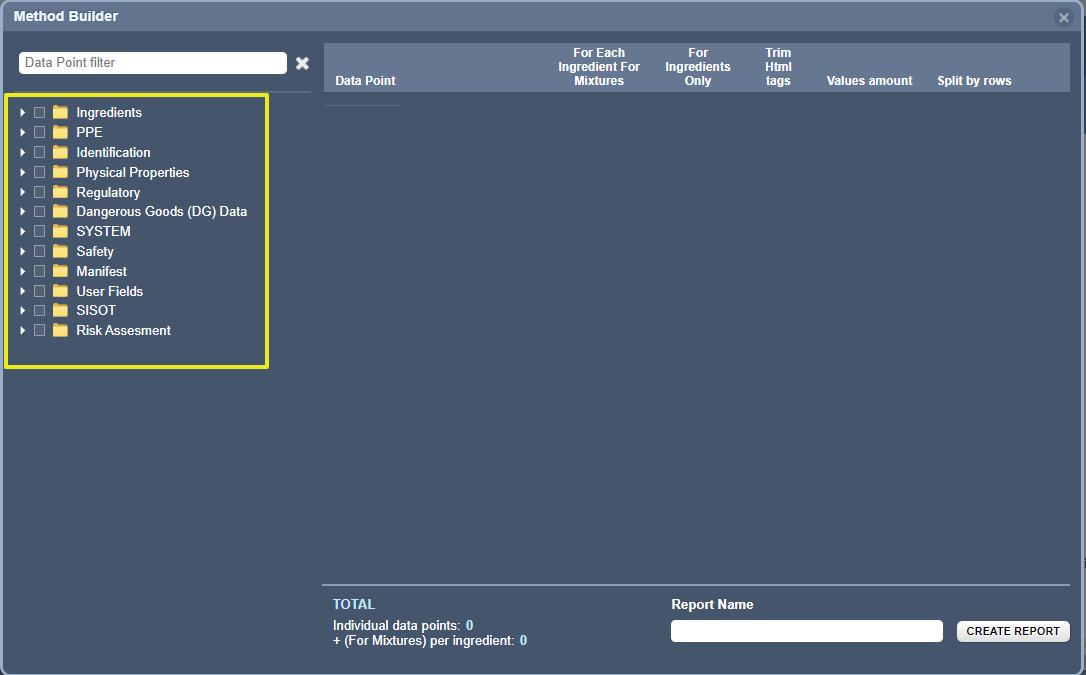The width and height of the screenshot is (1086, 675).
Task: Expand the SISOT tree node
Action: click(22, 310)
